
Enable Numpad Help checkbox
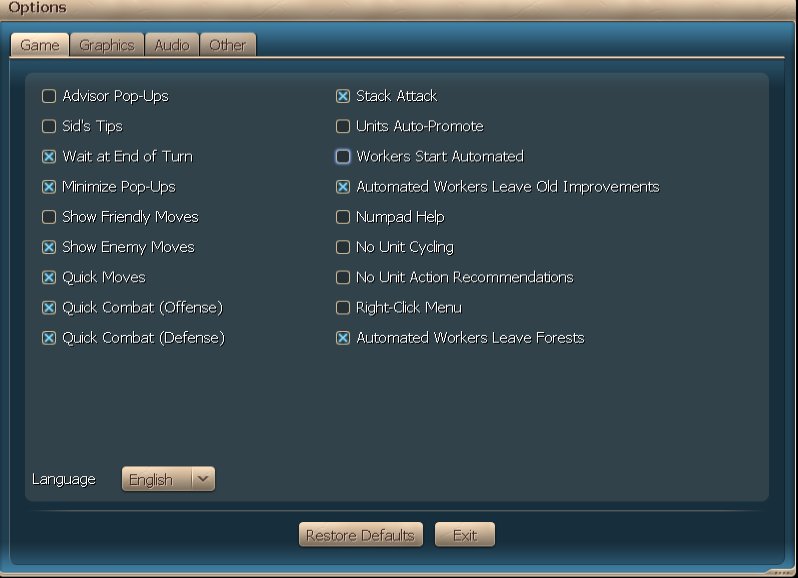[343, 217]
